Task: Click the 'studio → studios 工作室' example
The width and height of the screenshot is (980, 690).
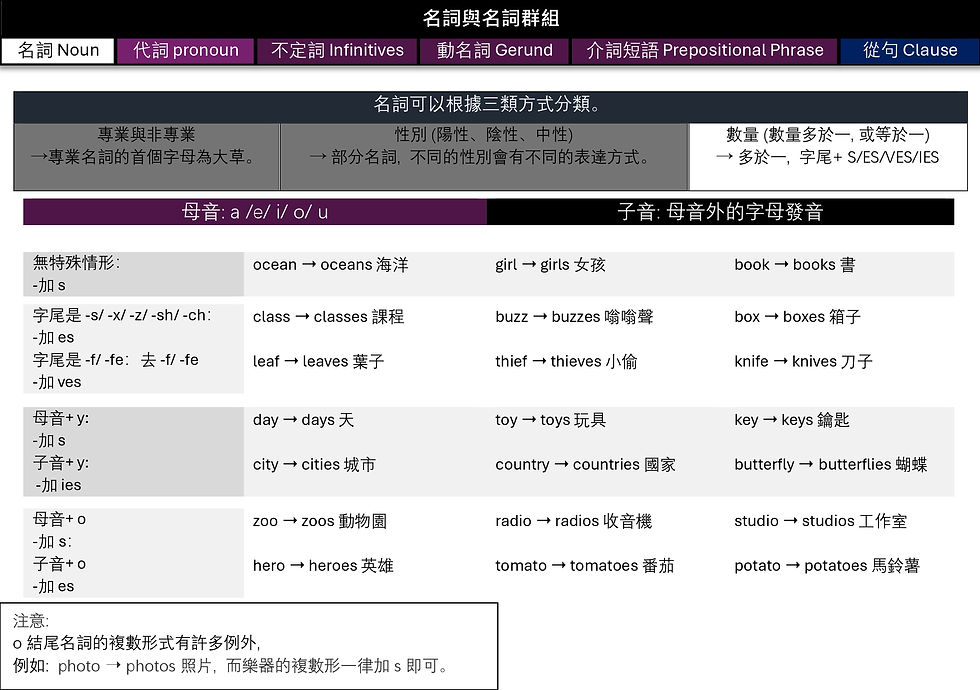Action: point(821,521)
